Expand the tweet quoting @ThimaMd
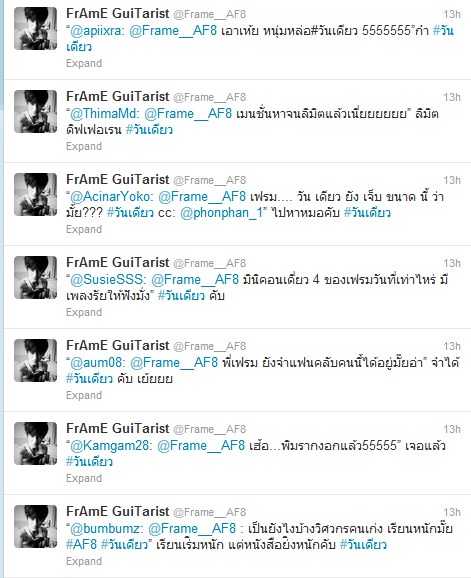Screen dimensions: 471x578 click(84, 146)
